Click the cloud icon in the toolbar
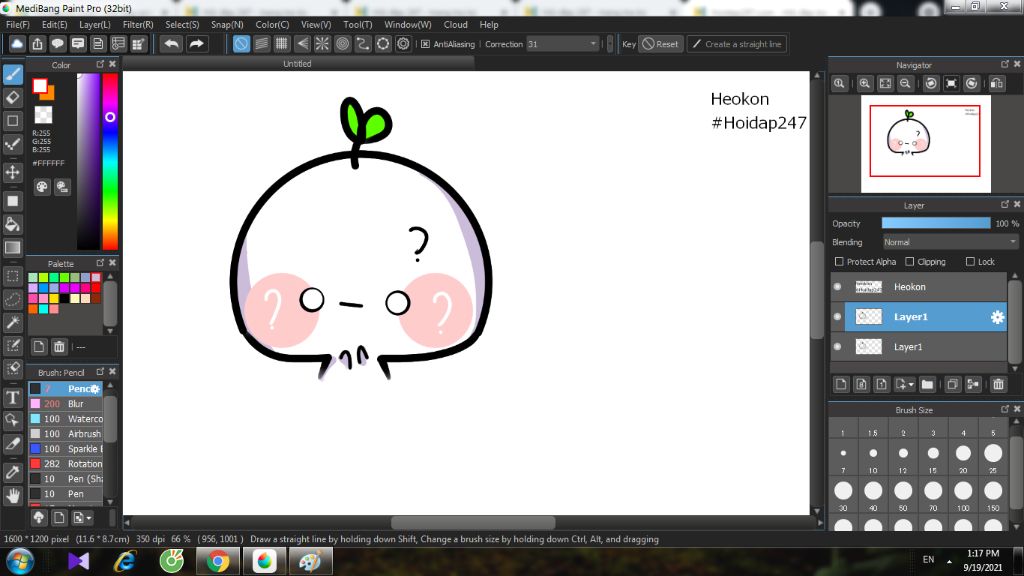 [x=17, y=44]
